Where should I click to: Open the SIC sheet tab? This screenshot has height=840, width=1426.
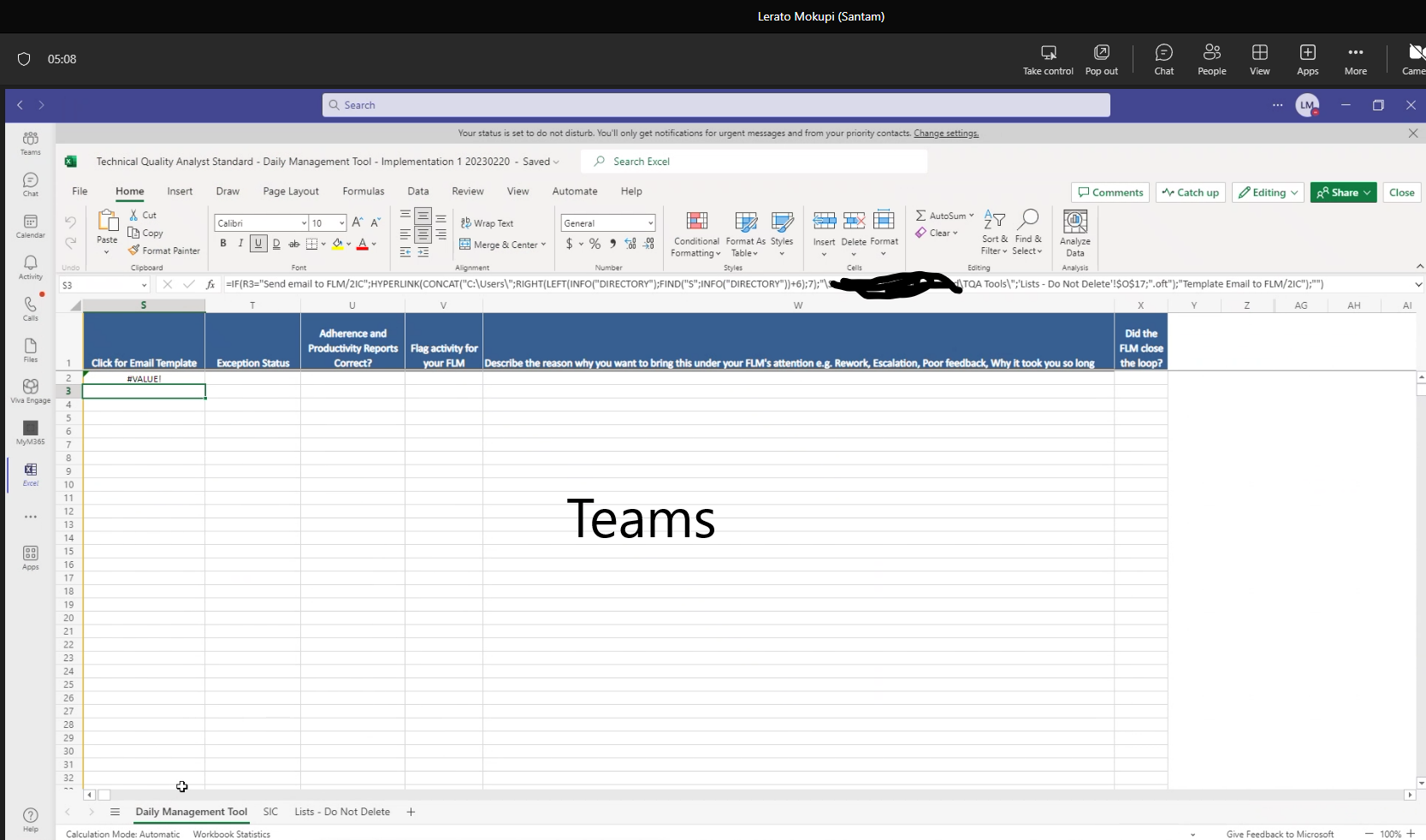click(x=270, y=812)
